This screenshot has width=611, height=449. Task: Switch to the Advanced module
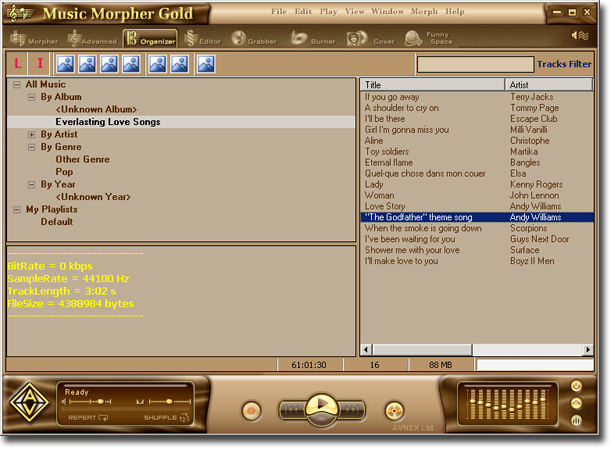[x=92, y=40]
